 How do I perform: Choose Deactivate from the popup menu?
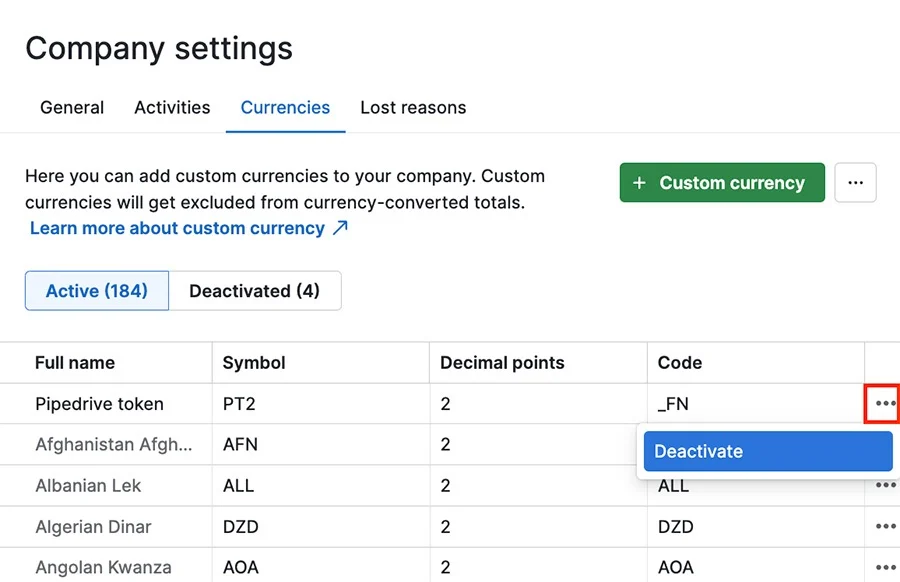click(x=768, y=451)
